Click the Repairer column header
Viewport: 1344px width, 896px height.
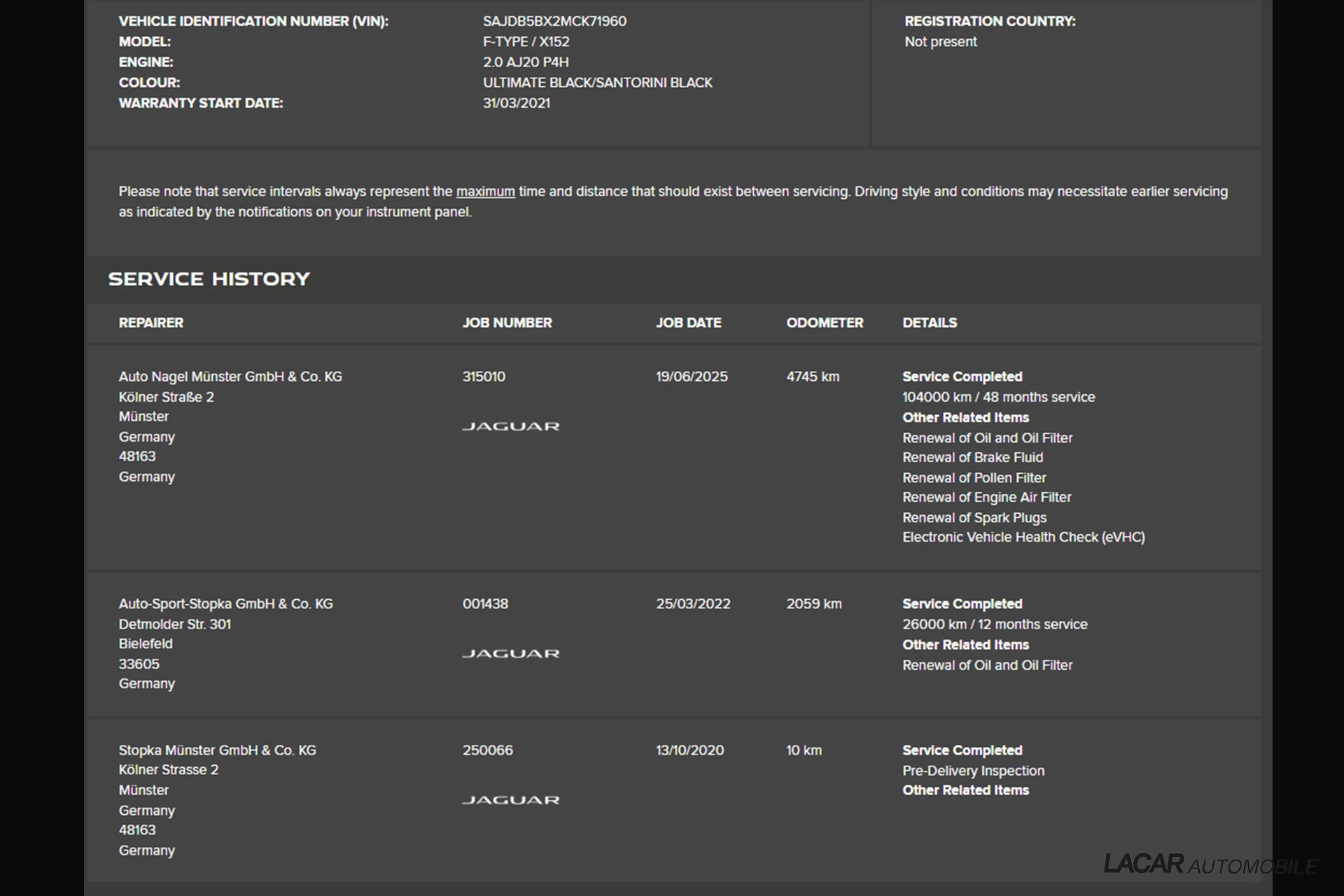[150, 323]
